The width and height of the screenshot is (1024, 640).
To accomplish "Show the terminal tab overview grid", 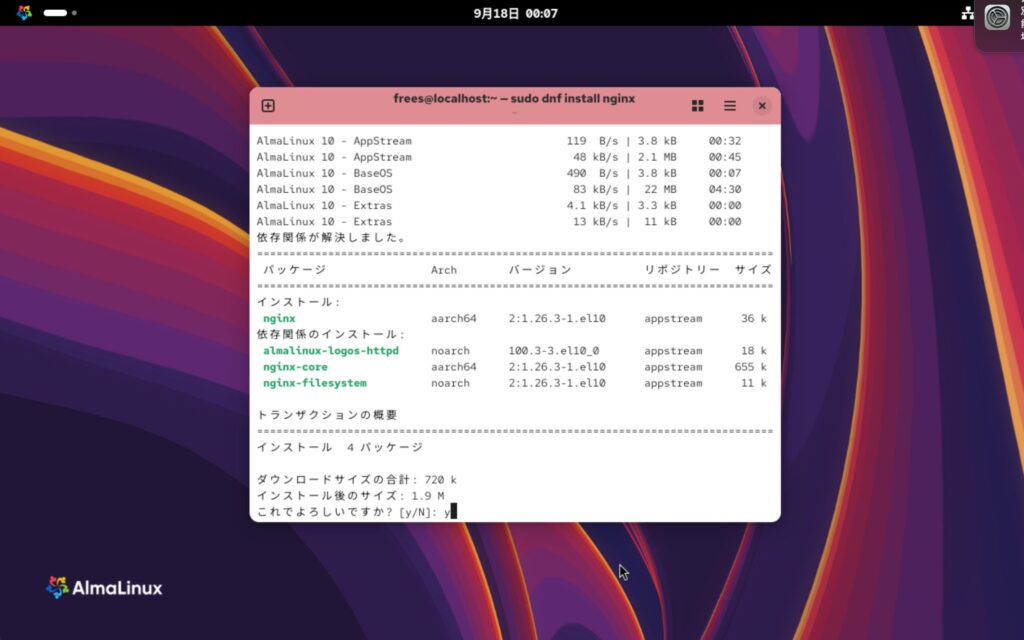I will tap(698, 106).
